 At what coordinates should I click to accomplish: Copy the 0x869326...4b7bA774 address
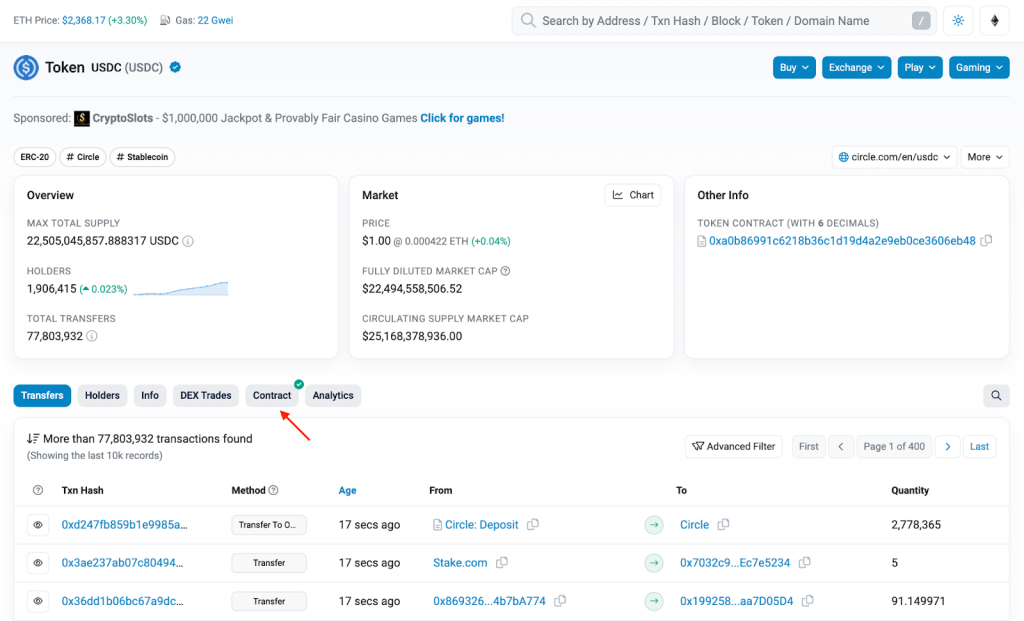pos(560,601)
